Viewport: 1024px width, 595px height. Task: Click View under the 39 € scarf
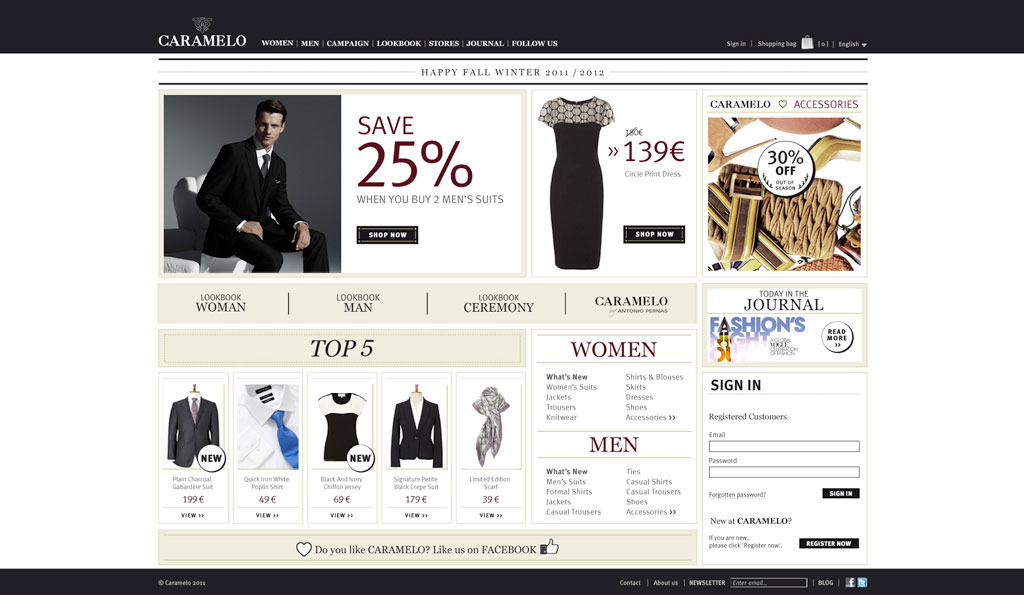[490, 515]
